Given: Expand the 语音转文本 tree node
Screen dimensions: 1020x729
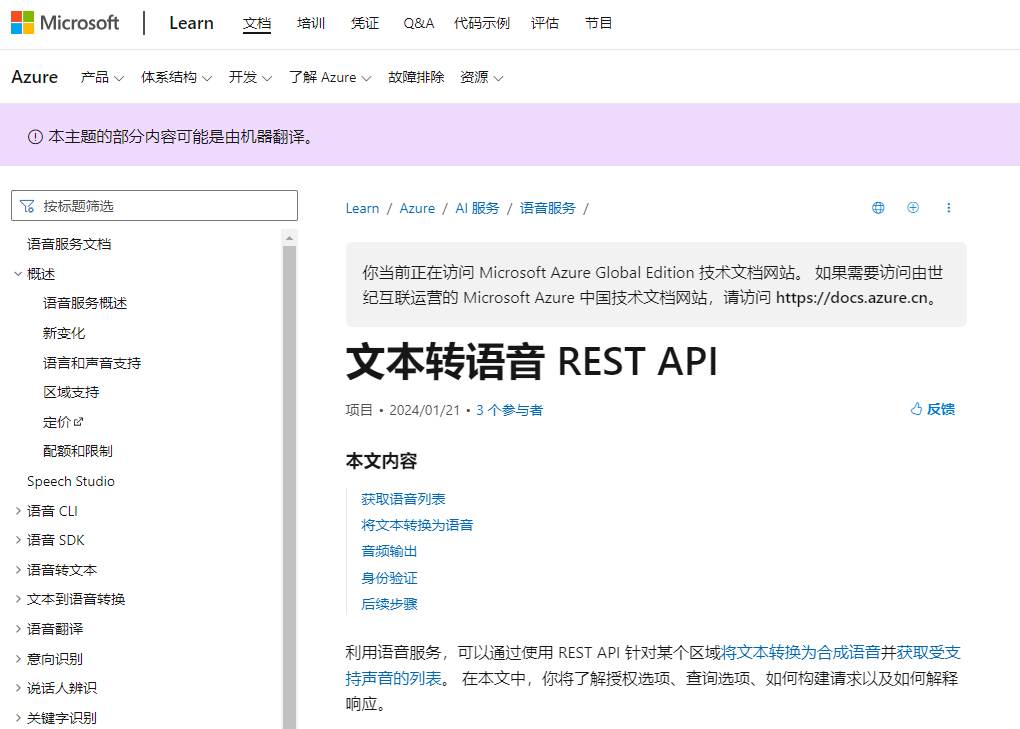Looking at the screenshot, I should [18, 570].
